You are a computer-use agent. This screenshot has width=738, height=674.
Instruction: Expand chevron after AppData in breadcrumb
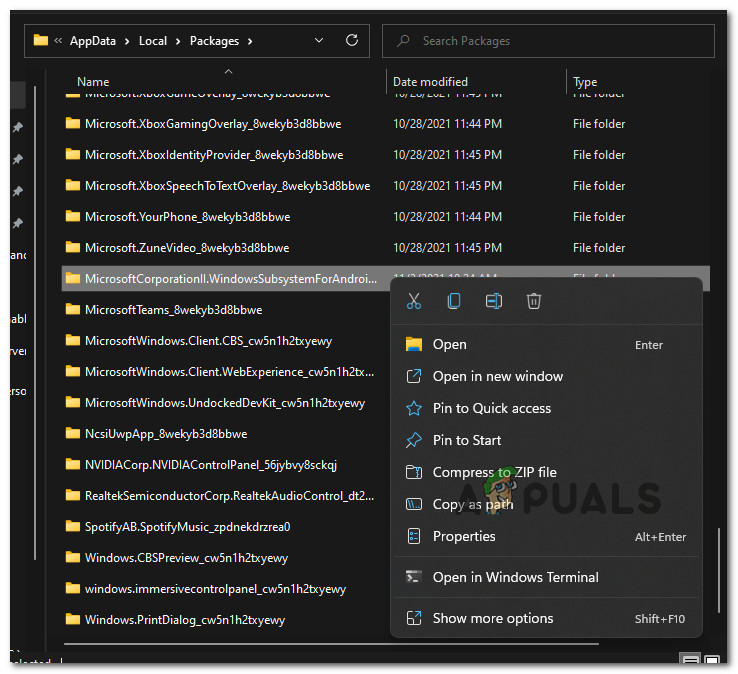pos(127,41)
